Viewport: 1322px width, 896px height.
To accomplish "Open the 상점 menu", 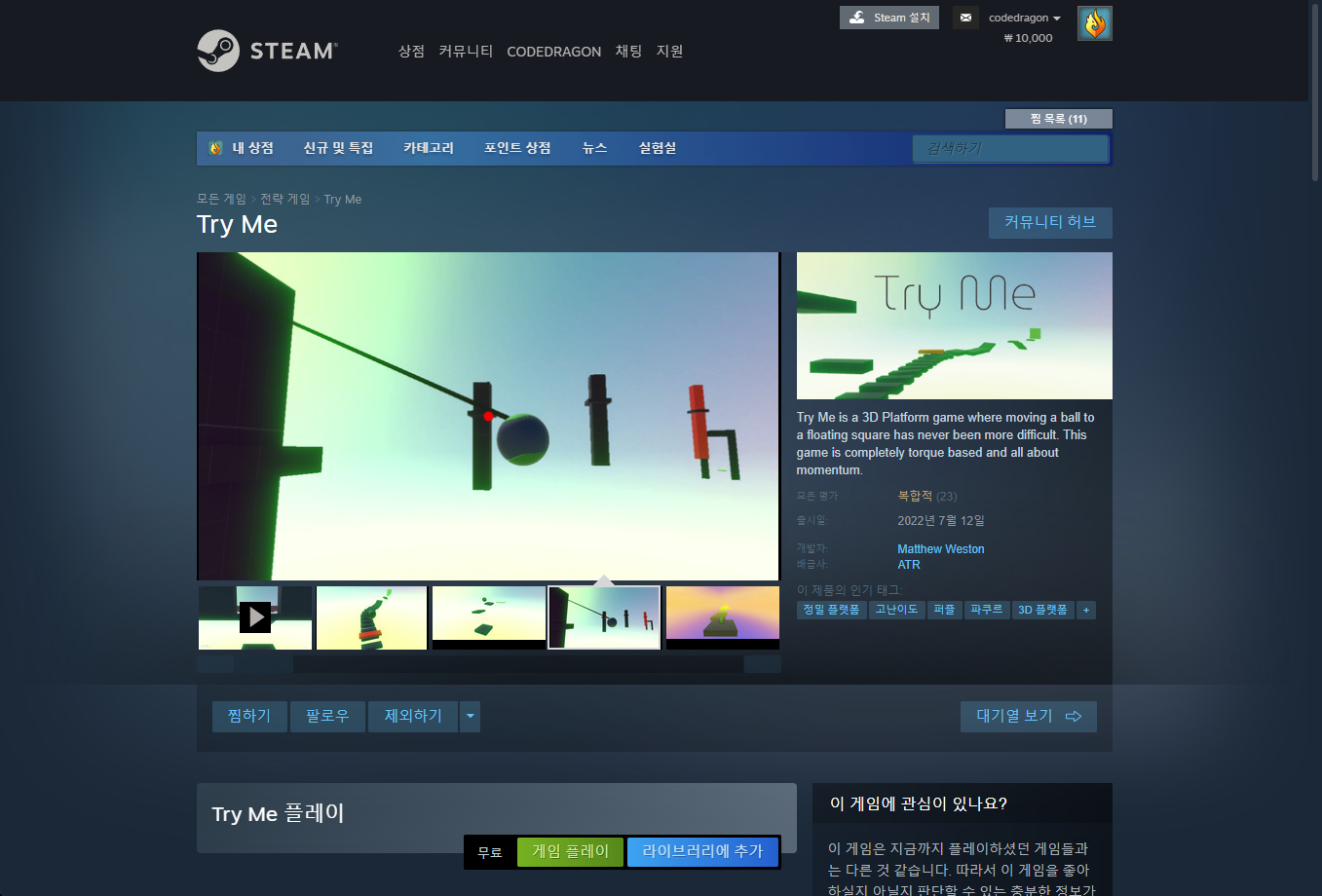I will tap(411, 51).
